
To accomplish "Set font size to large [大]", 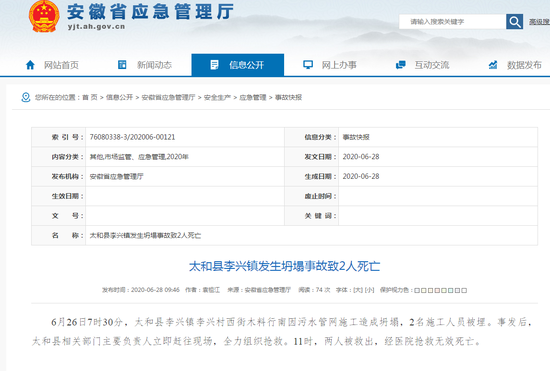I will click(358, 290).
